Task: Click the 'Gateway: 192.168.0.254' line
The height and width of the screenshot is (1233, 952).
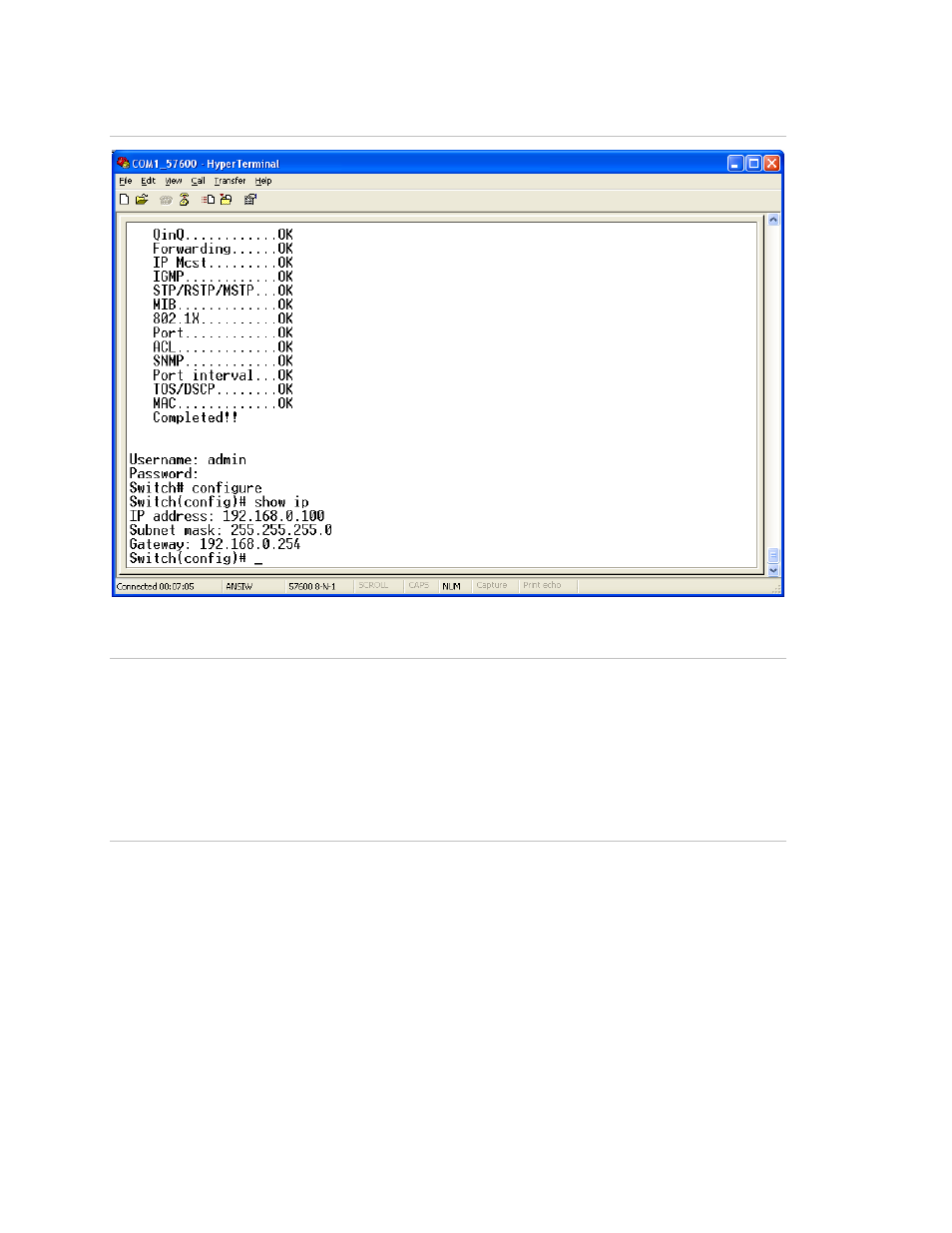Action: [215, 544]
